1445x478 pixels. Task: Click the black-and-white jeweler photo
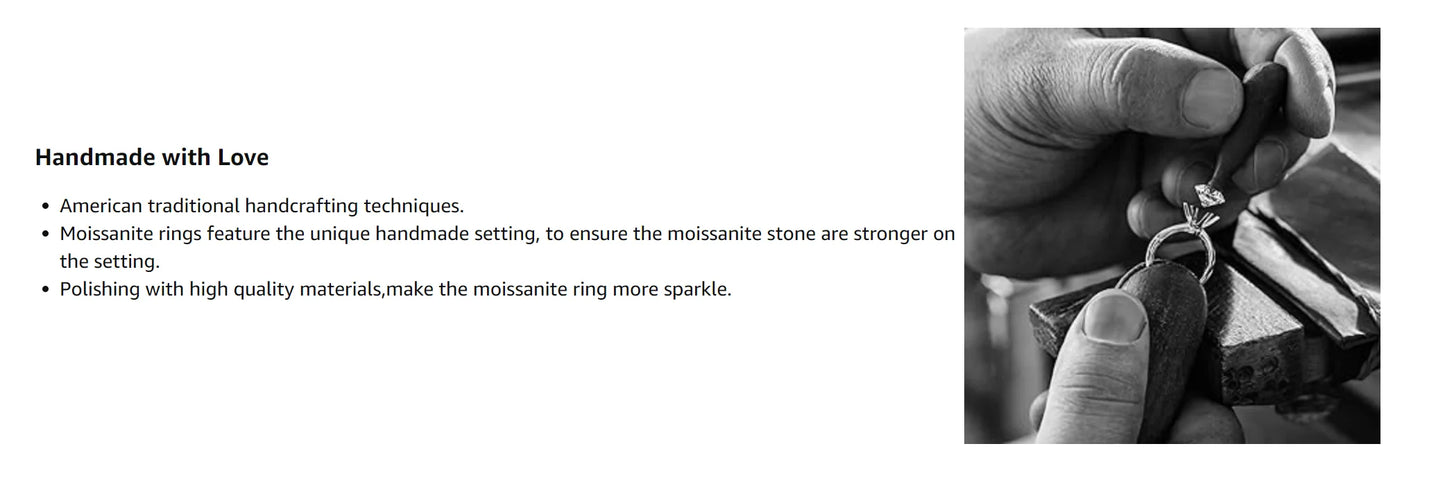(x=1171, y=235)
